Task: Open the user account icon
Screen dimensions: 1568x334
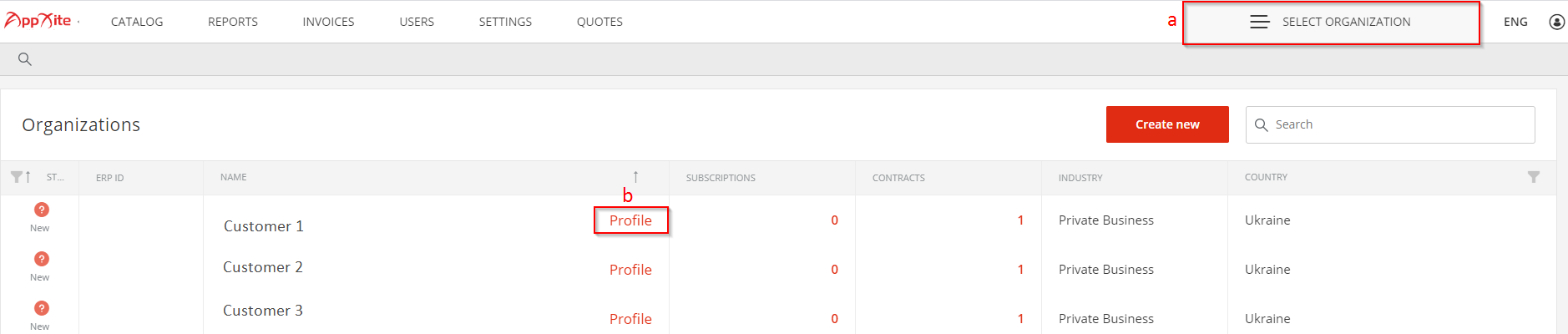Action: click(x=1556, y=22)
